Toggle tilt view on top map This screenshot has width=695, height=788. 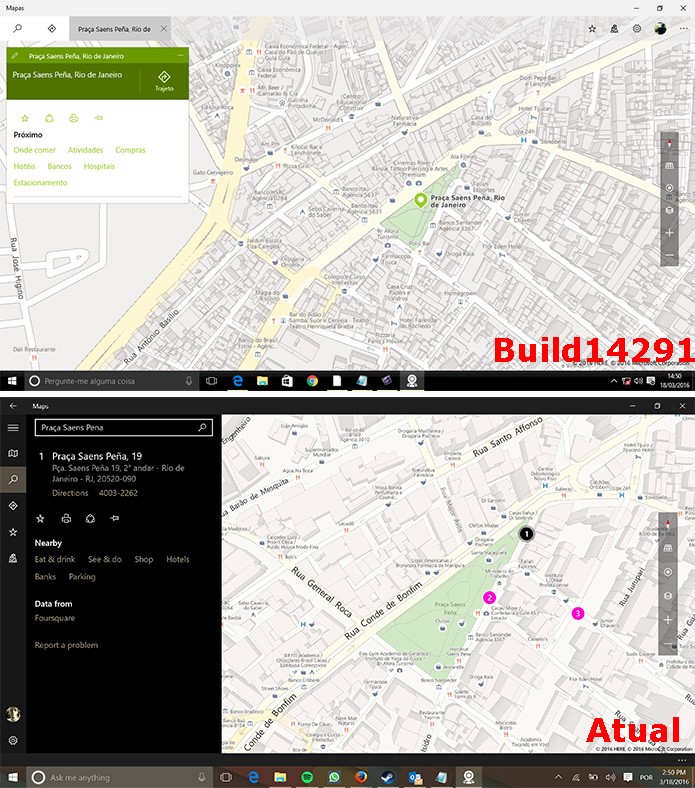(x=669, y=165)
